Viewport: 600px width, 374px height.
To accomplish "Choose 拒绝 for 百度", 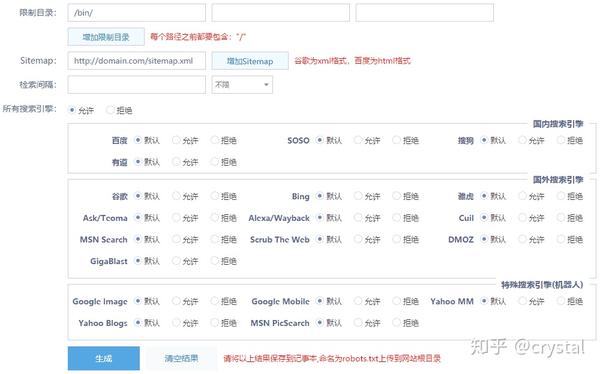I will click(215, 140).
